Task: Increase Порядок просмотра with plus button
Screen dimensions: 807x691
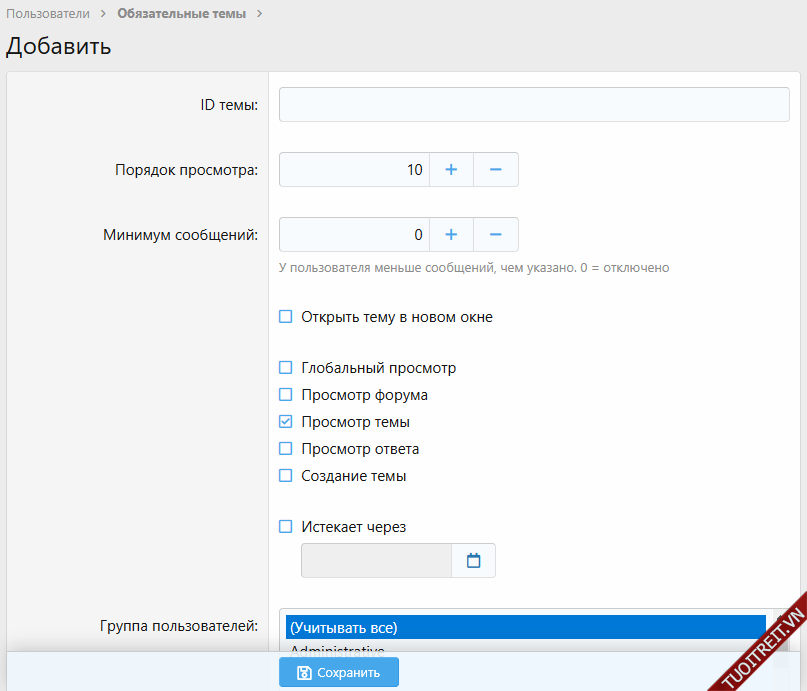Action: pos(451,170)
